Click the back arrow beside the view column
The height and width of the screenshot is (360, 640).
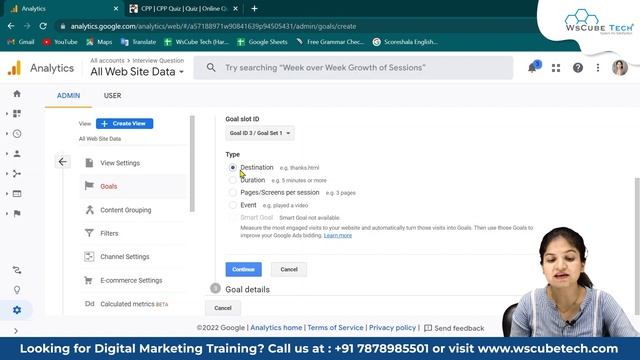coord(62,162)
